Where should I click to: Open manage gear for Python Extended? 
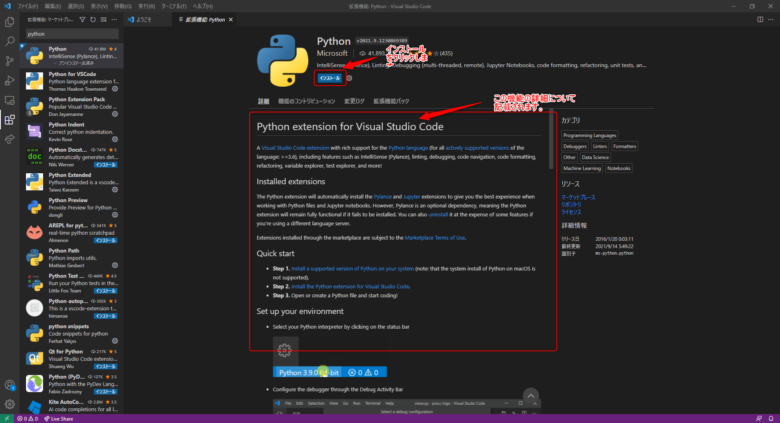(115, 190)
